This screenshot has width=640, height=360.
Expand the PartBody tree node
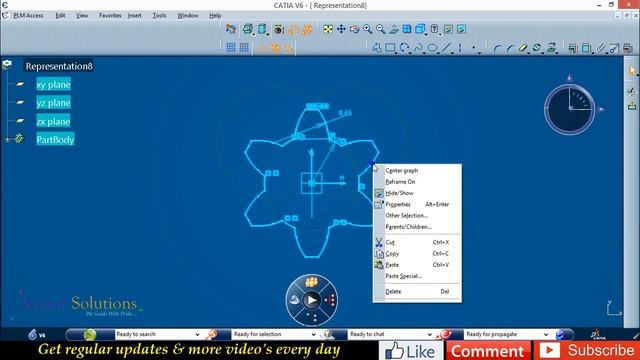tap(7, 140)
